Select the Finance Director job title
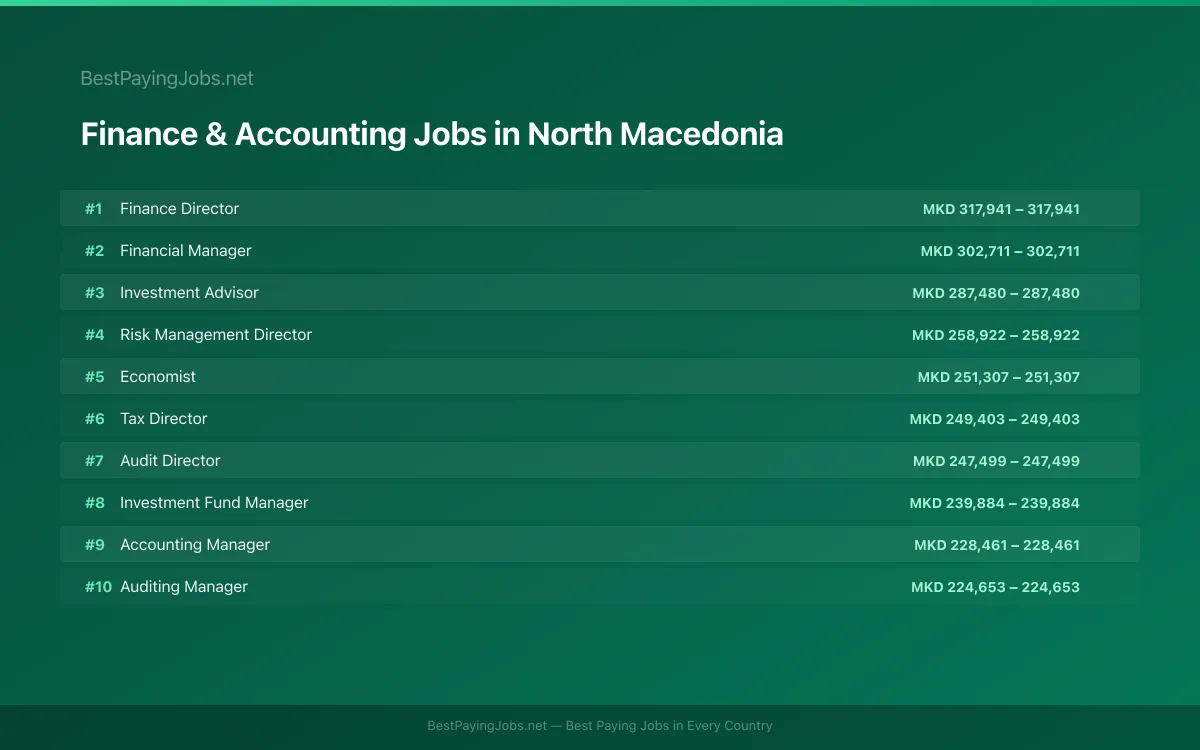This screenshot has height=750, width=1200. [x=179, y=208]
